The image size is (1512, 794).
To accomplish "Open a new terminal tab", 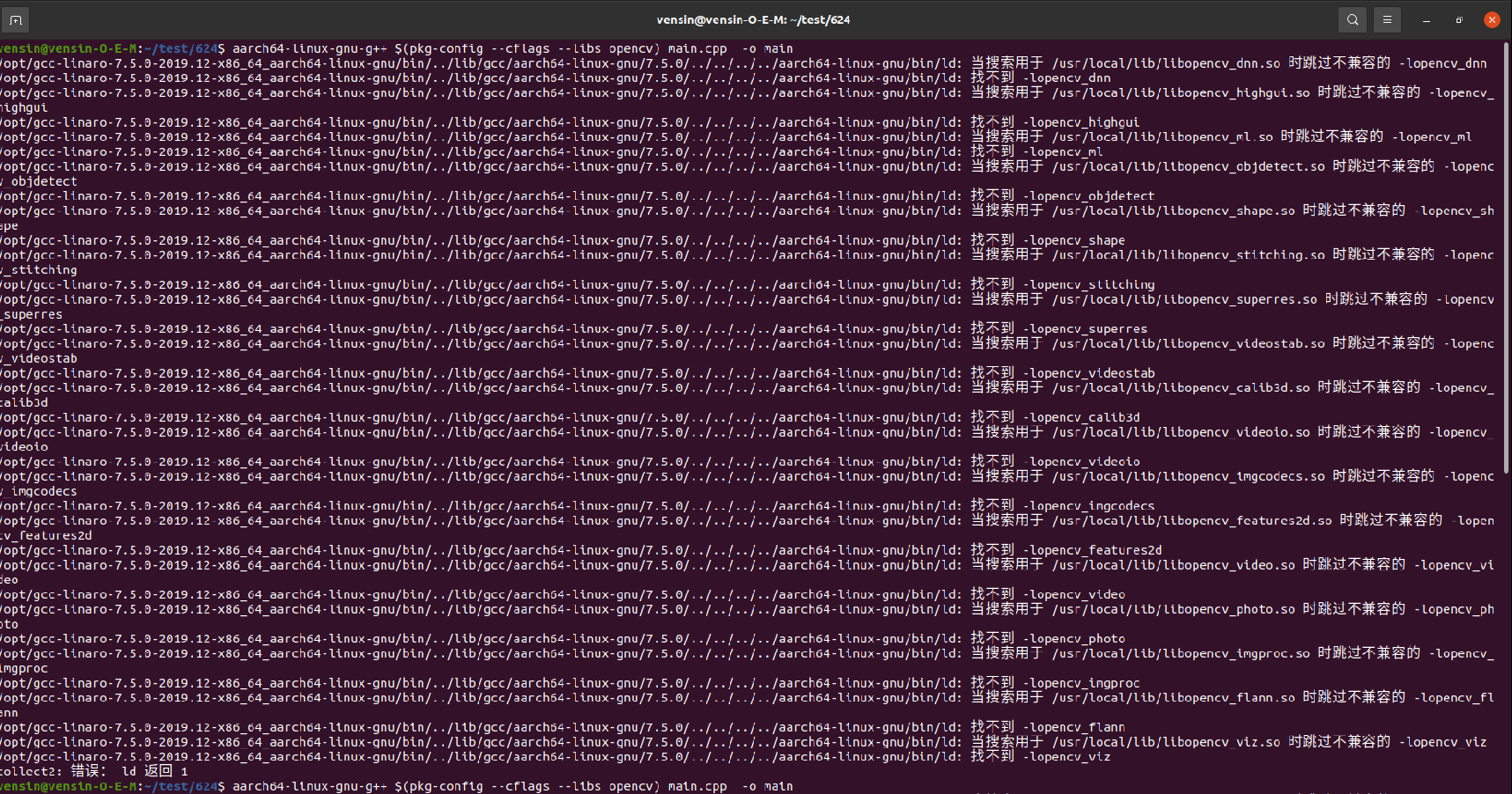I will 16,18.
